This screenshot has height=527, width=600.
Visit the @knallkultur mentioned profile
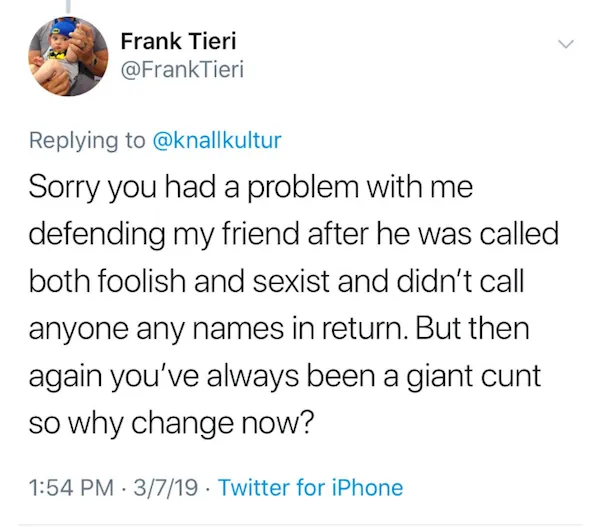point(215,140)
